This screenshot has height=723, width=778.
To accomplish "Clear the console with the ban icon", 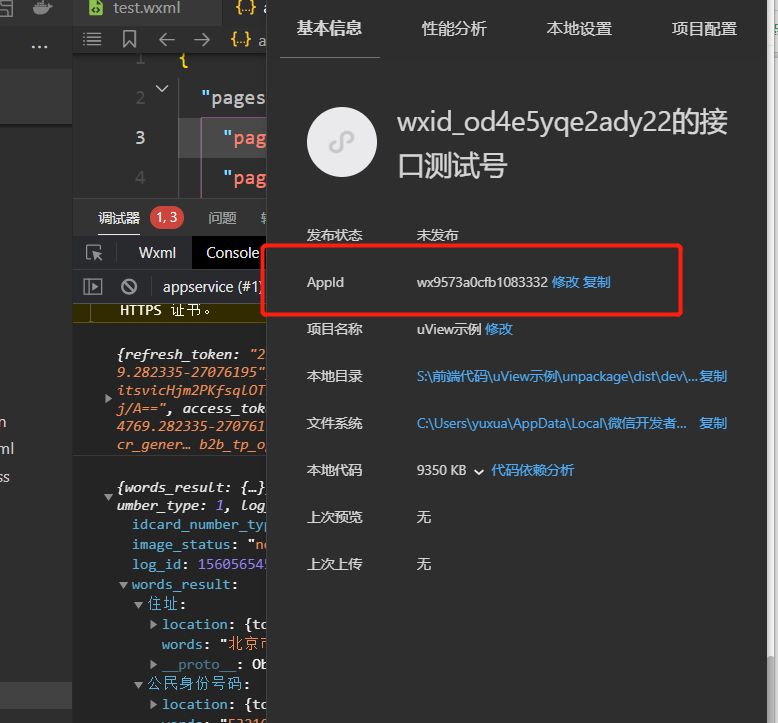I will click(129, 286).
